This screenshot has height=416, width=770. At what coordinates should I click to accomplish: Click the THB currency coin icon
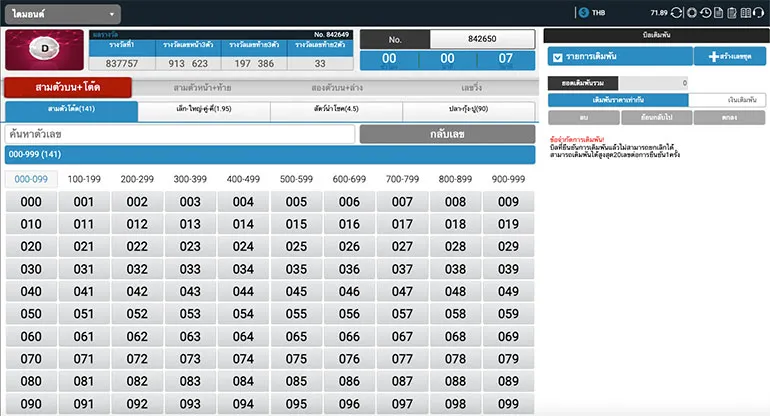(582, 12)
